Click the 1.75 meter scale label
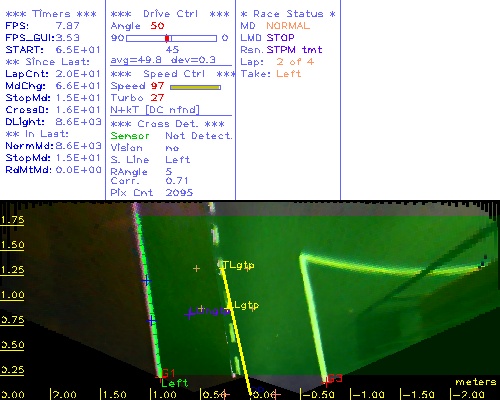Viewport: 500px width, 400px height. pyautogui.click(x=12, y=220)
